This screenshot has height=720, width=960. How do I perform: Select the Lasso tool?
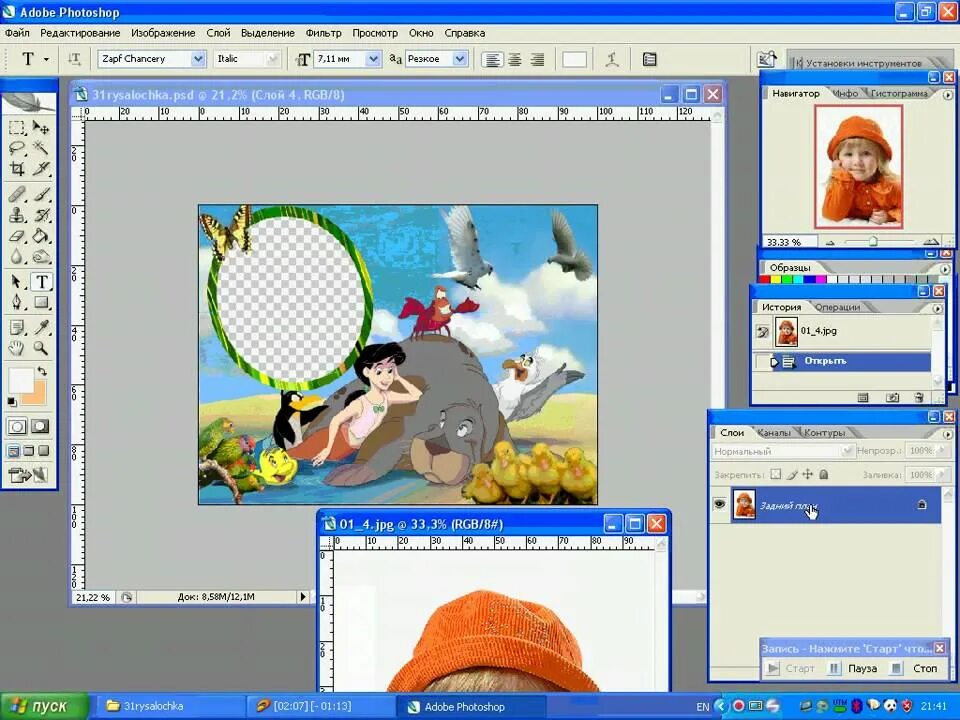pos(17,148)
